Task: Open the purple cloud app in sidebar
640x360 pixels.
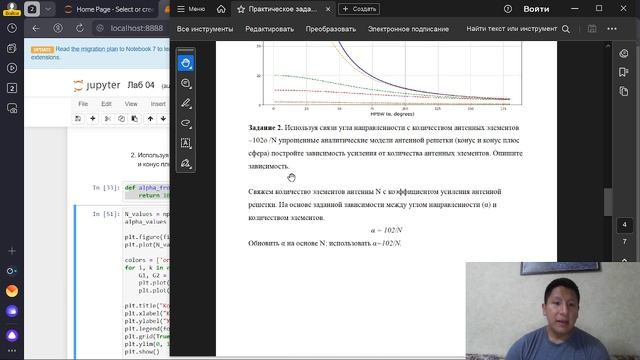Action: point(12,311)
